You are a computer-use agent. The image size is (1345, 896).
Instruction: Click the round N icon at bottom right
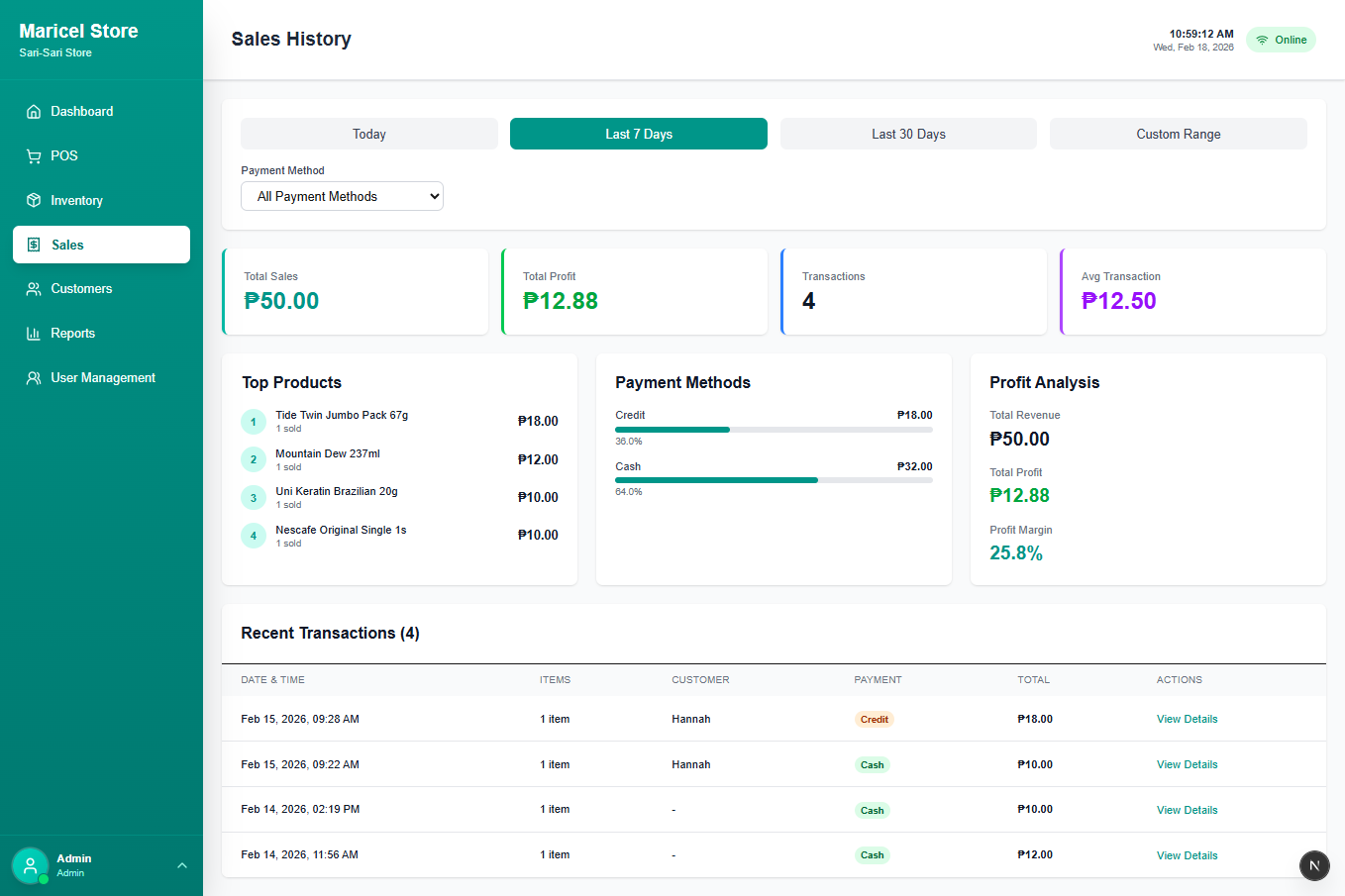pos(1314,865)
